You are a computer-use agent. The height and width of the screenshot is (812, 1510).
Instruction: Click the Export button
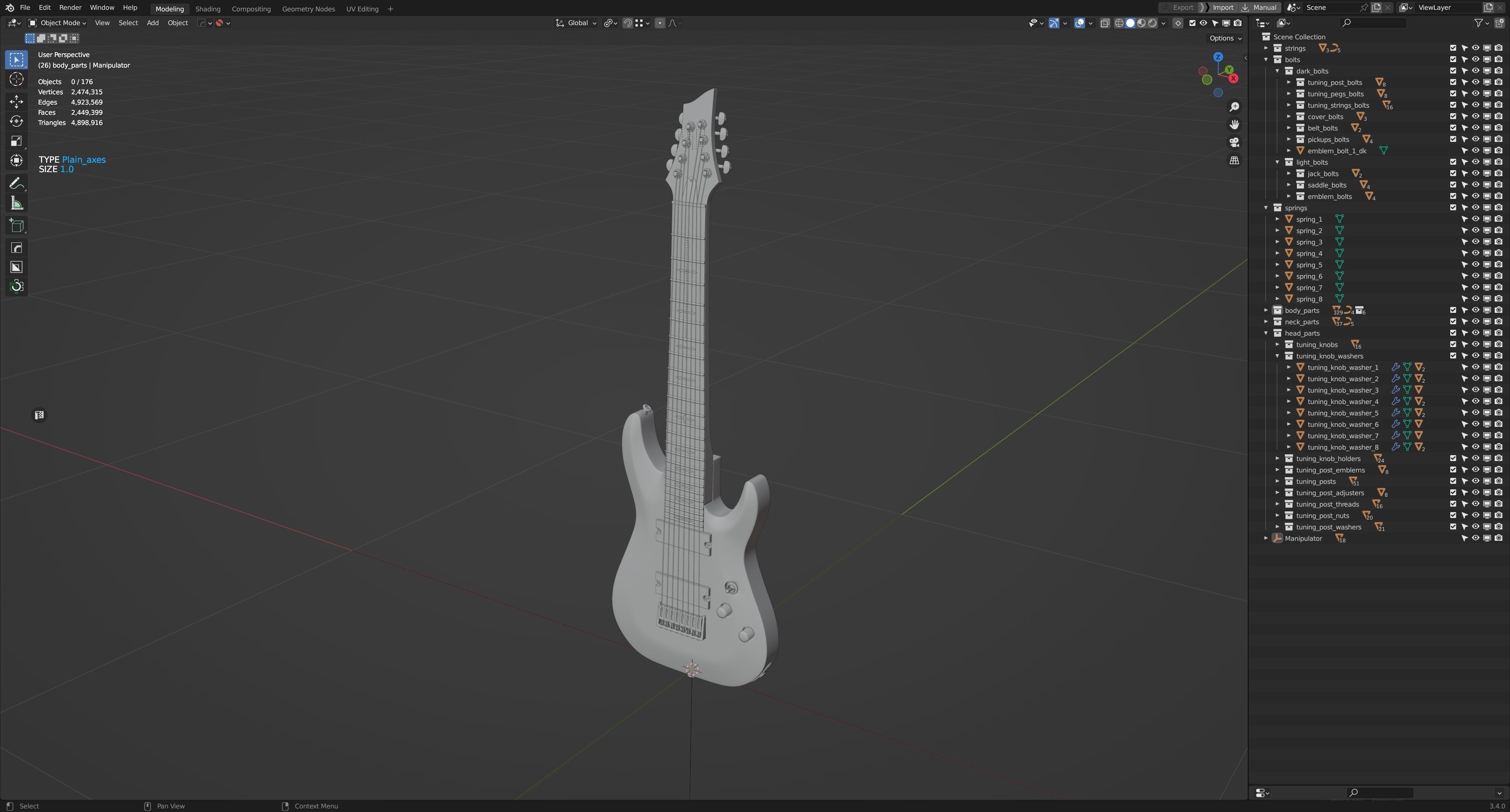[1178, 7]
